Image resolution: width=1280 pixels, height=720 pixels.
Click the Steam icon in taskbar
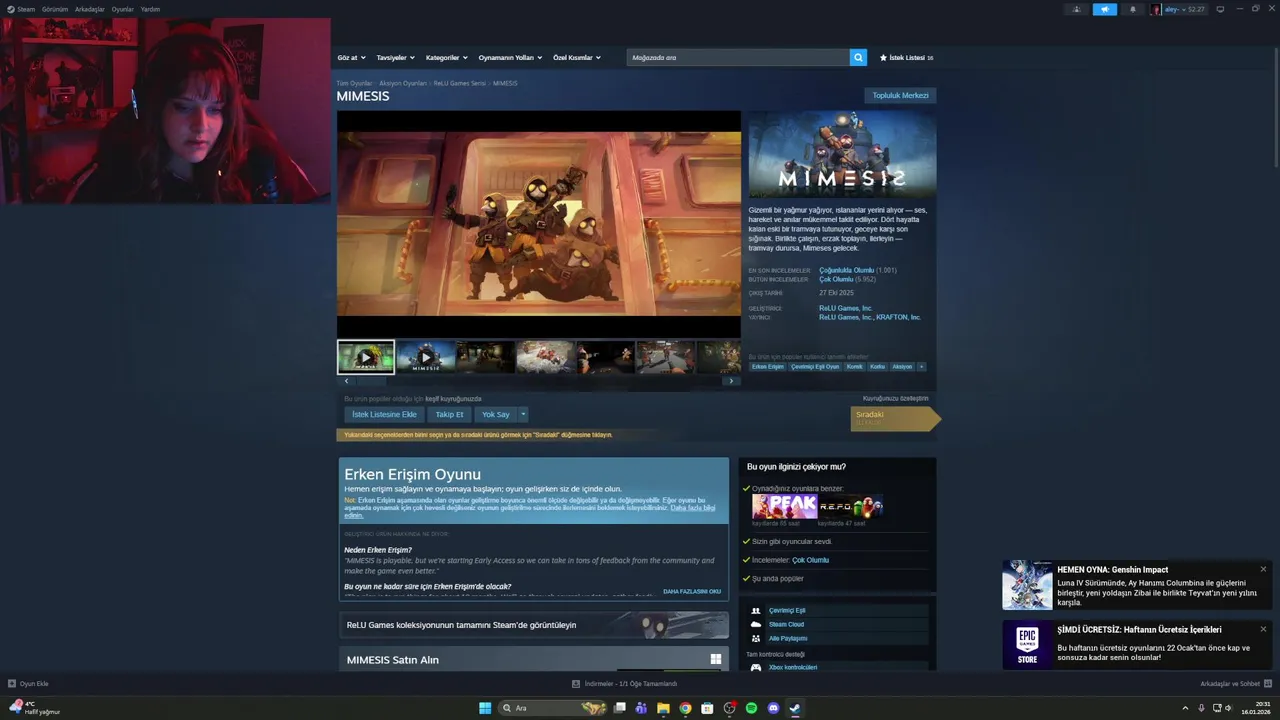(x=795, y=708)
